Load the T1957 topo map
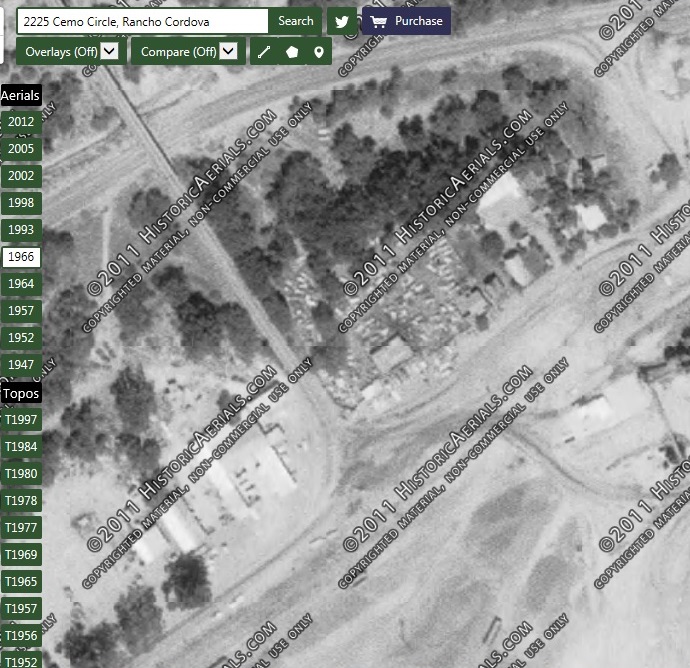Image resolution: width=690 pixels, height=668 pixels. (21, 609)
